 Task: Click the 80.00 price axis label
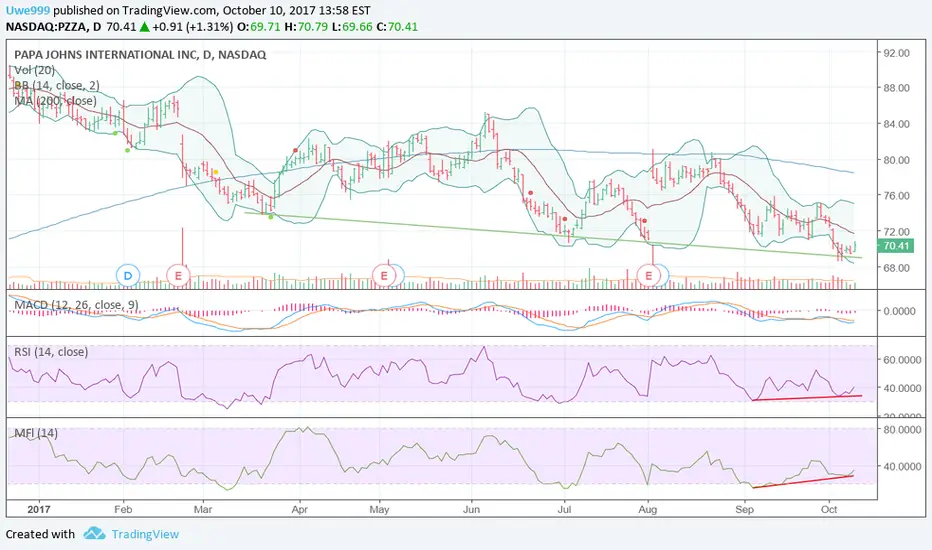(x=896, y=160)
